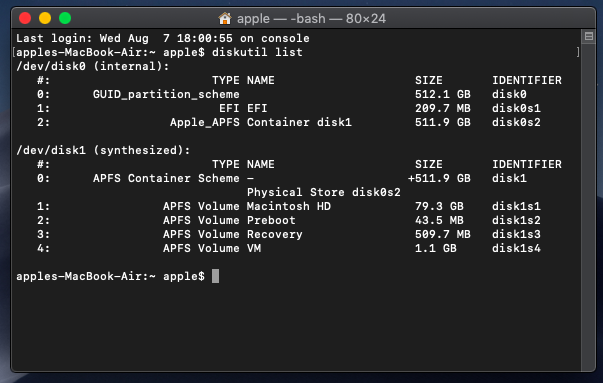Viewport: 603px width, 383px height.
Task: Click the 'SIZE' header under /dev/disk1
Action: point(429,165)
